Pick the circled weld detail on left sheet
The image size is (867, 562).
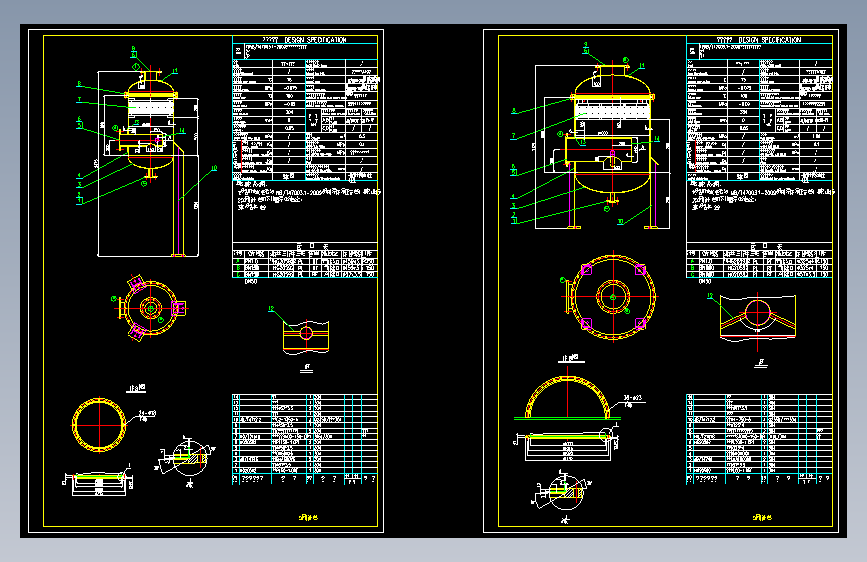[187, 459]
